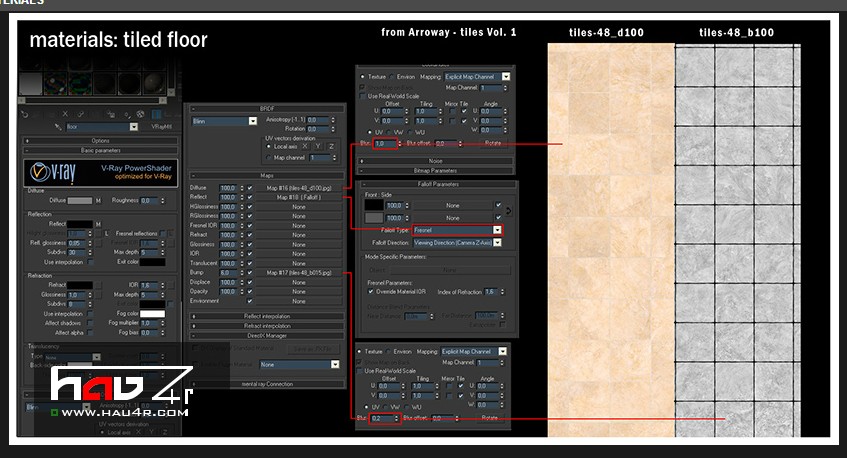Open the Falloff Type Fresnel dropdown

point(498,230)
